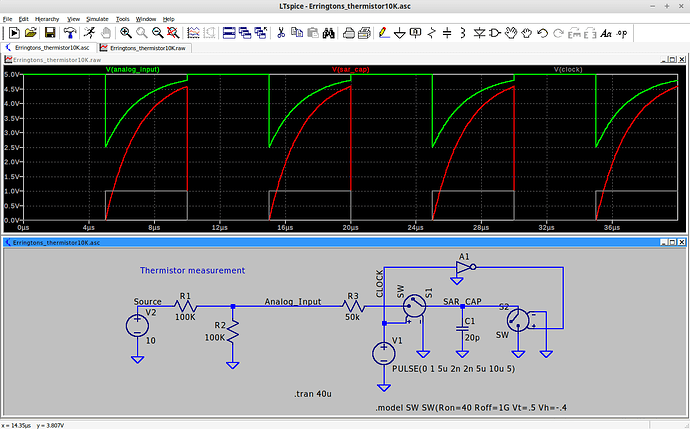
Task: Open the Tools menu
Action: click(x=122, y=19)
